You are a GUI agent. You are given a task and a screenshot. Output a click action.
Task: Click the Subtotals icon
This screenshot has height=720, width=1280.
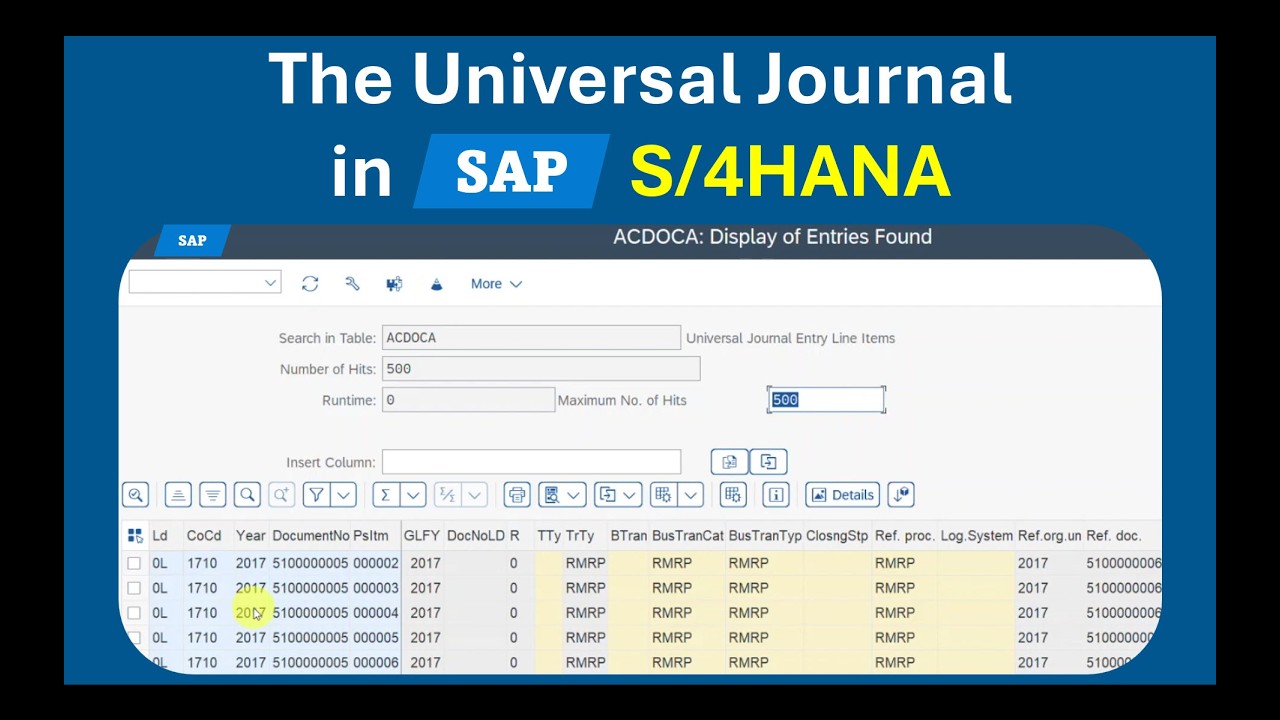[447, 494]
